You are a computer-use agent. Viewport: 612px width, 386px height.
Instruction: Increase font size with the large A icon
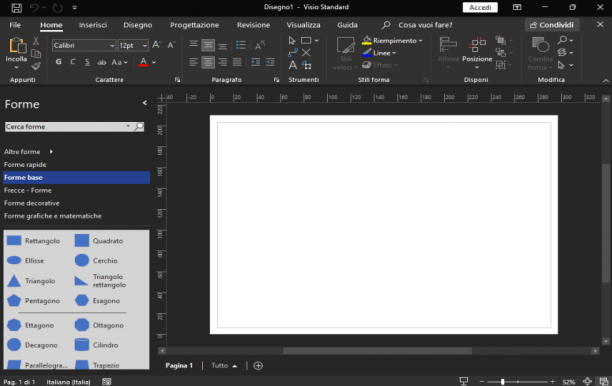click(157, 45)
